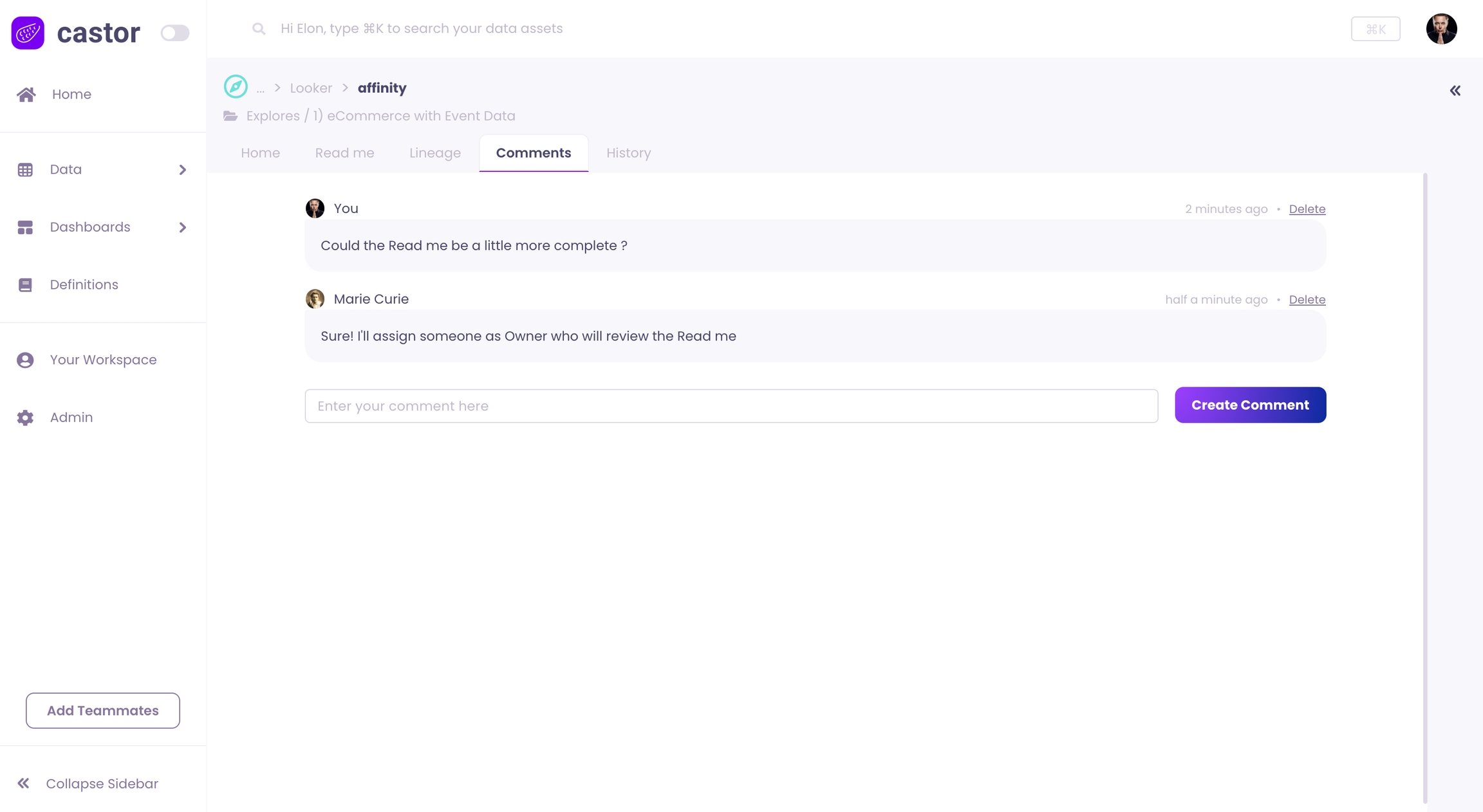Switch to the Lineage tab
Image resolution: width=1483 pixels, height=812 pixels.
pyautogui.click(x=434, y=153)
